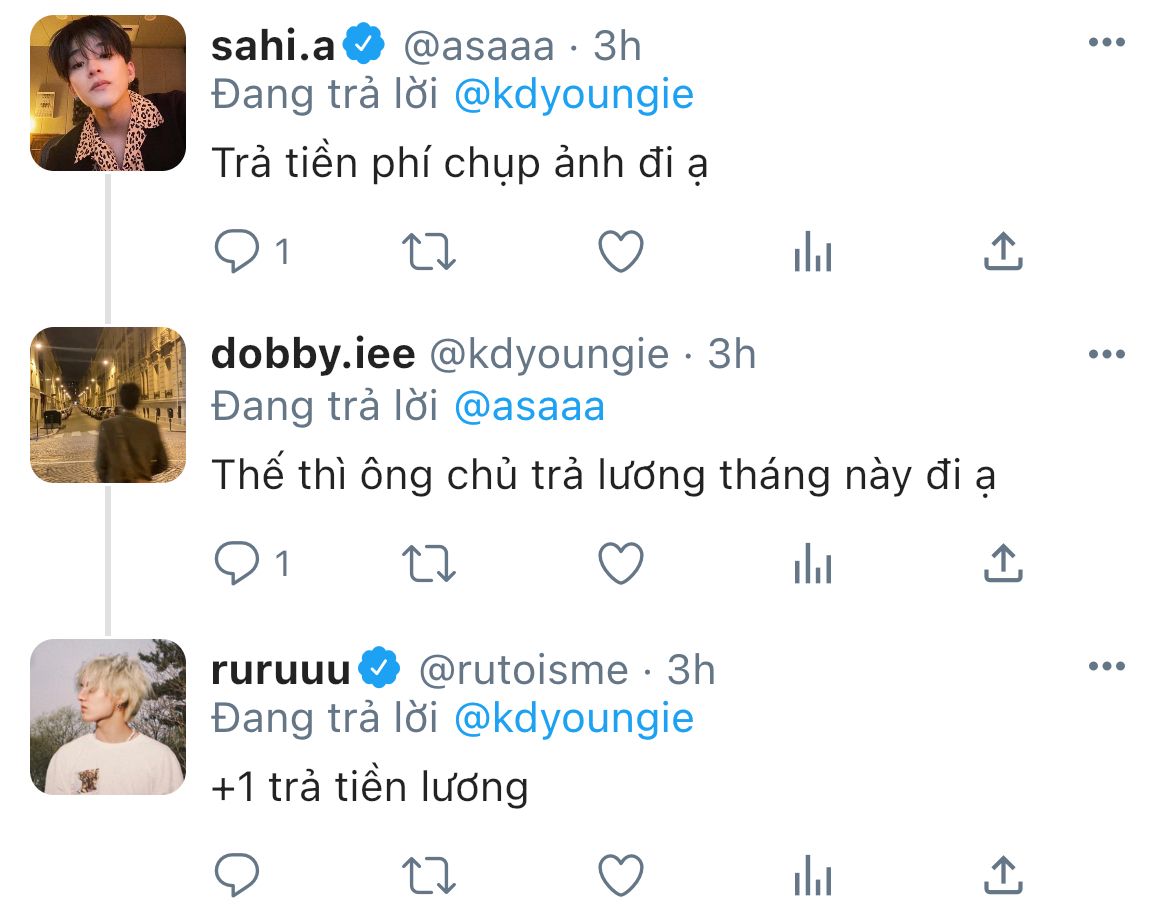Open more options for dobby.iee's tweet
This screenshot has width=1170, height=923.
click(1107, 354)
